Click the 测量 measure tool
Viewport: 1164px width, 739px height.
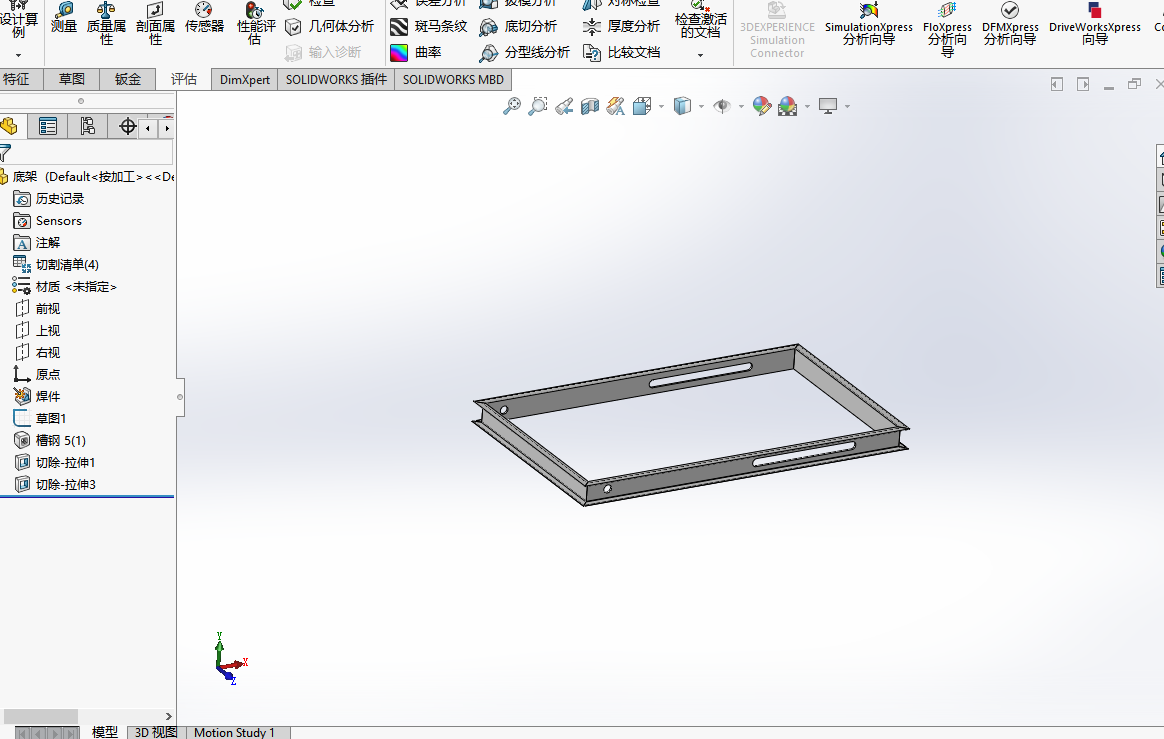[x=64, y=18]
